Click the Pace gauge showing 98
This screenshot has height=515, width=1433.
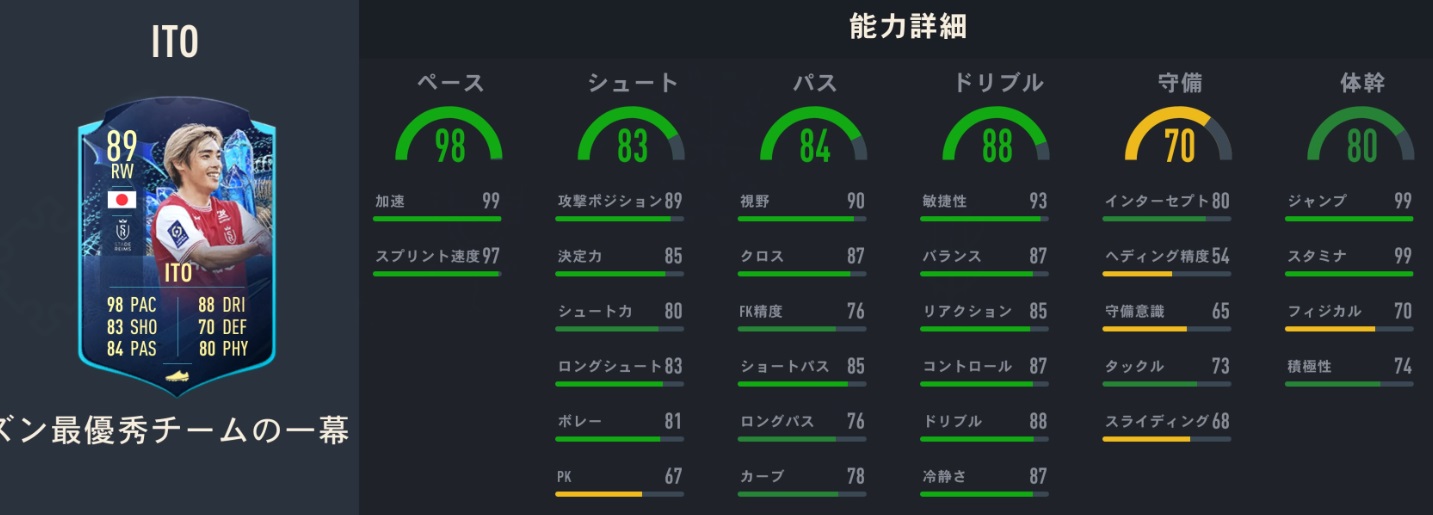point(450,137)
